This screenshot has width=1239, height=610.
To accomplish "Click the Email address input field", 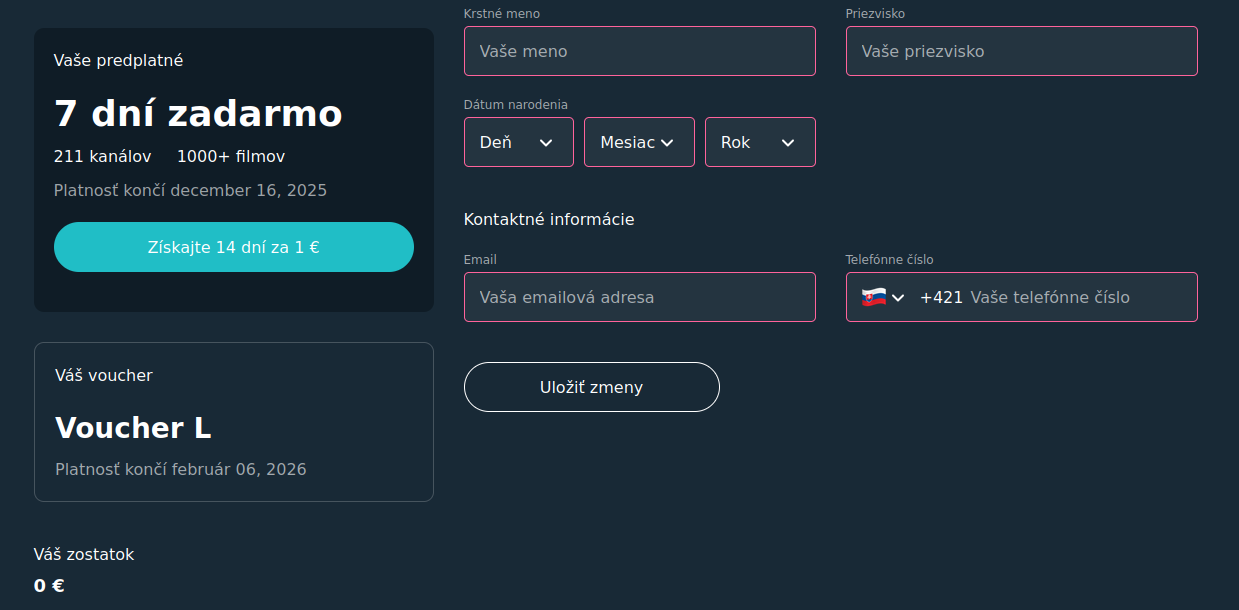I will click(639, 297).
